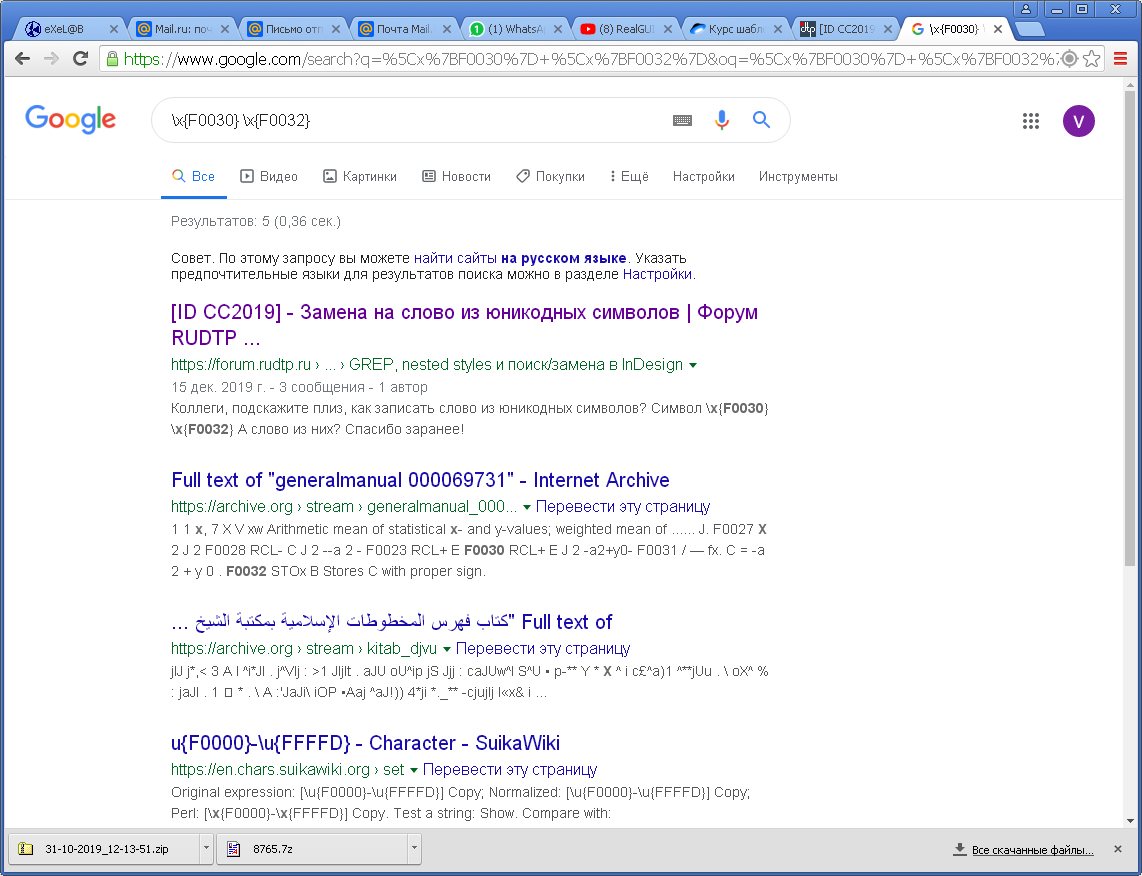Open a new browser tab
The width and height of the screenshot is (1142, 876).
pyautogui.click(x=1030, y=29)
